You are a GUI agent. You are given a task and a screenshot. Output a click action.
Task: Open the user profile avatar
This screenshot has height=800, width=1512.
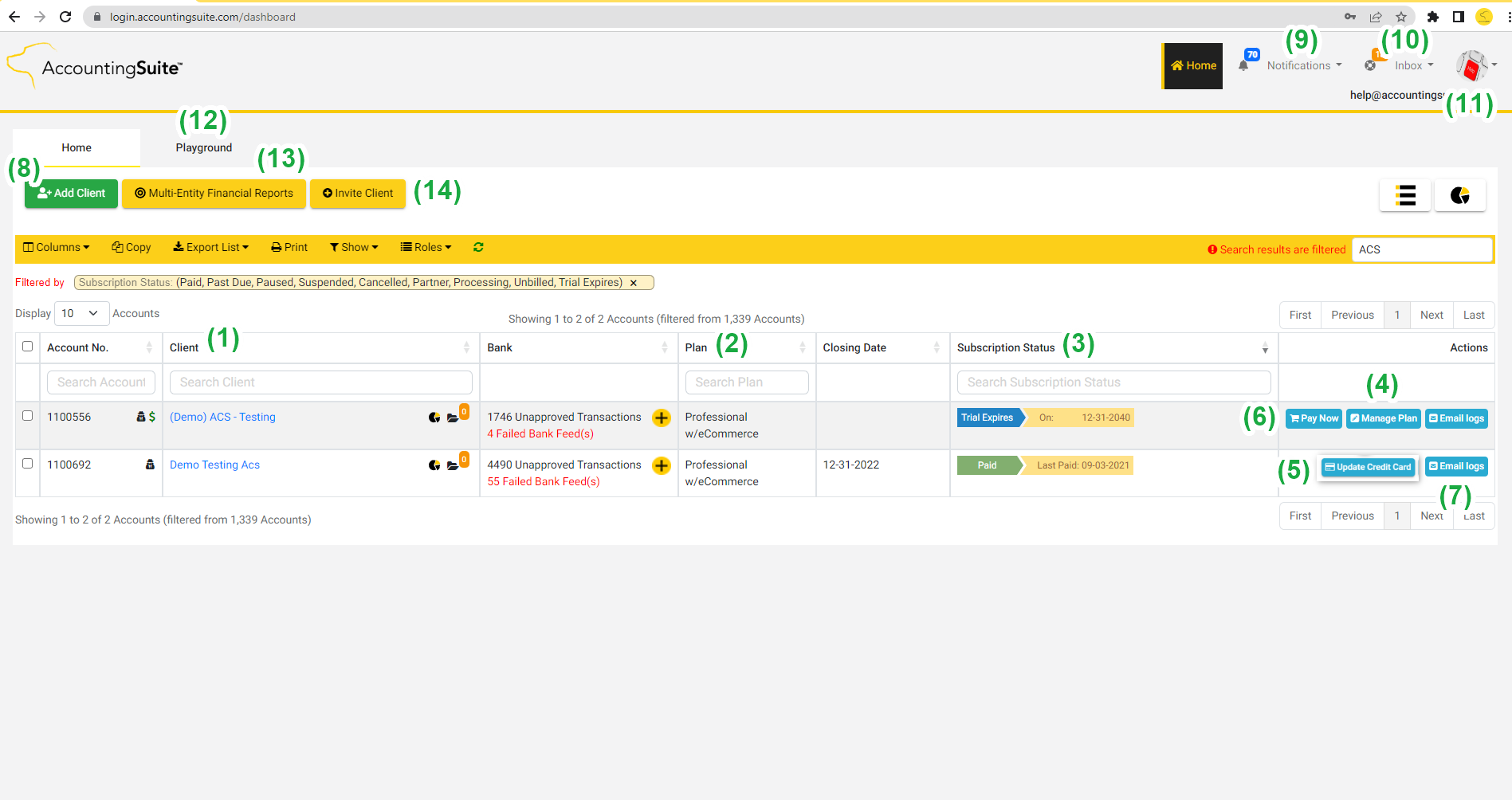pyautogui.click(x=1471, y=65)
